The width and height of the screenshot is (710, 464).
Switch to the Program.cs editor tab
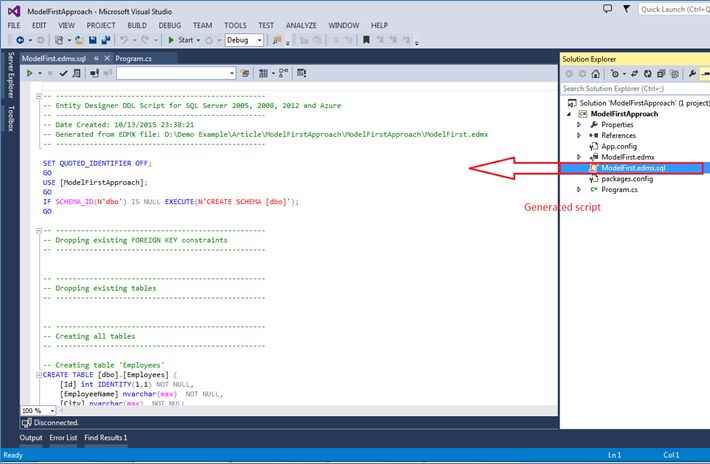[x=134, y=58]
